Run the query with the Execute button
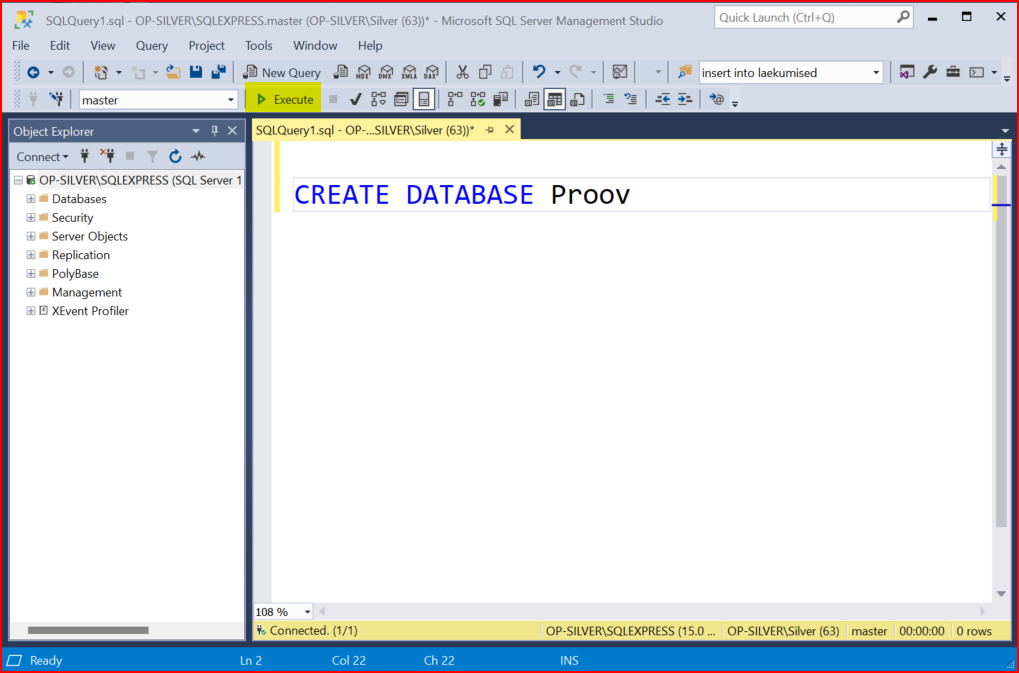The height and width of the screenshot is (673, 1019). tap(284, 99)
